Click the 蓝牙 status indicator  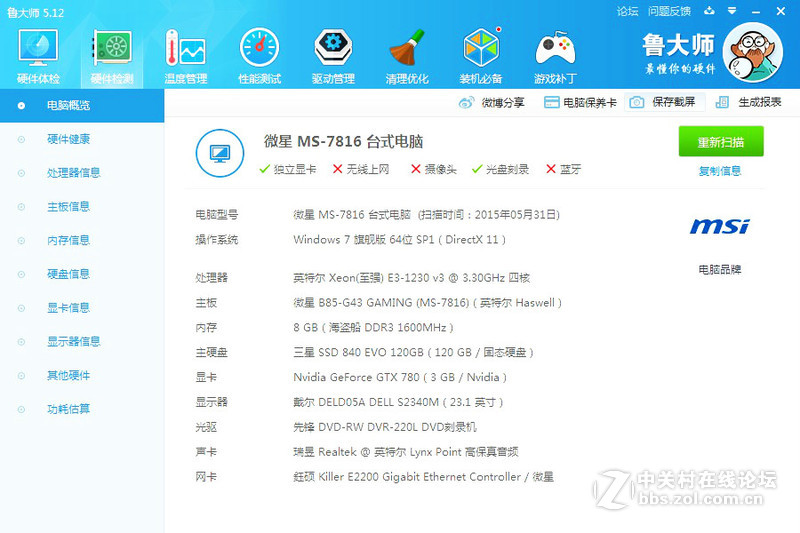(563, 169)
